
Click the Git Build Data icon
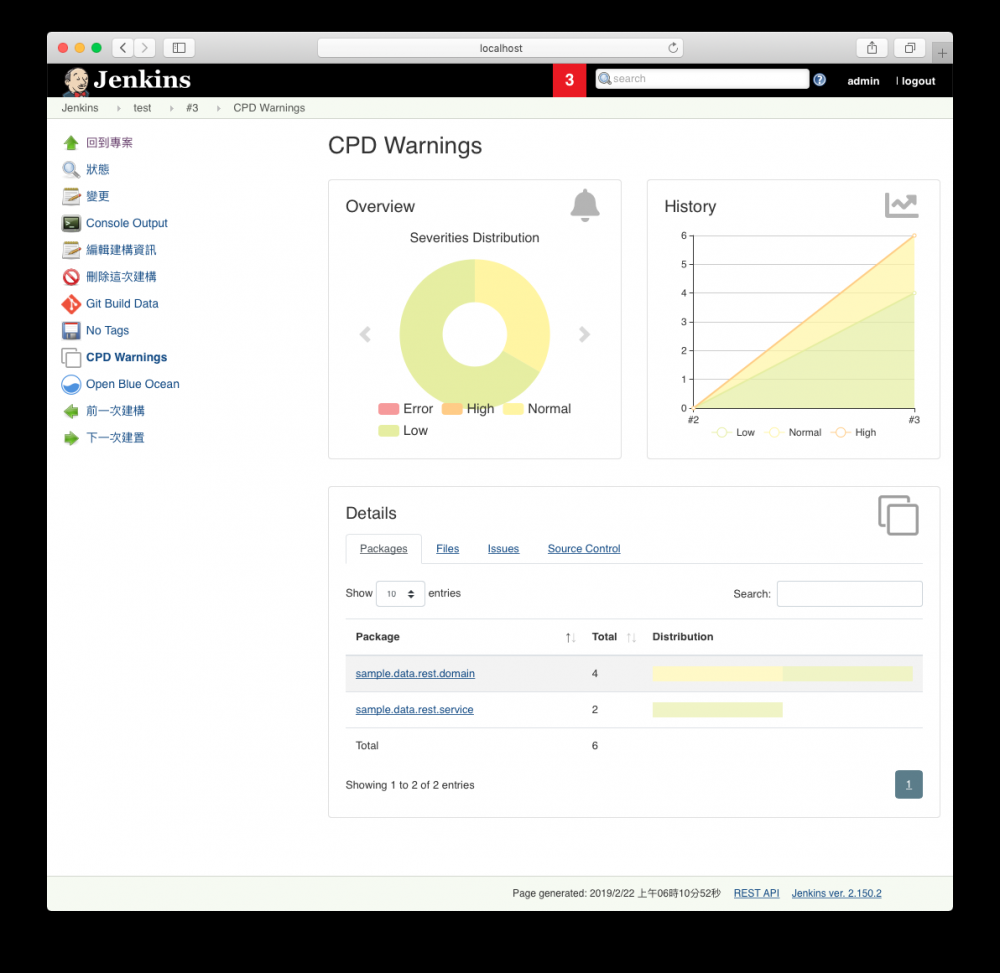(70, 303)
